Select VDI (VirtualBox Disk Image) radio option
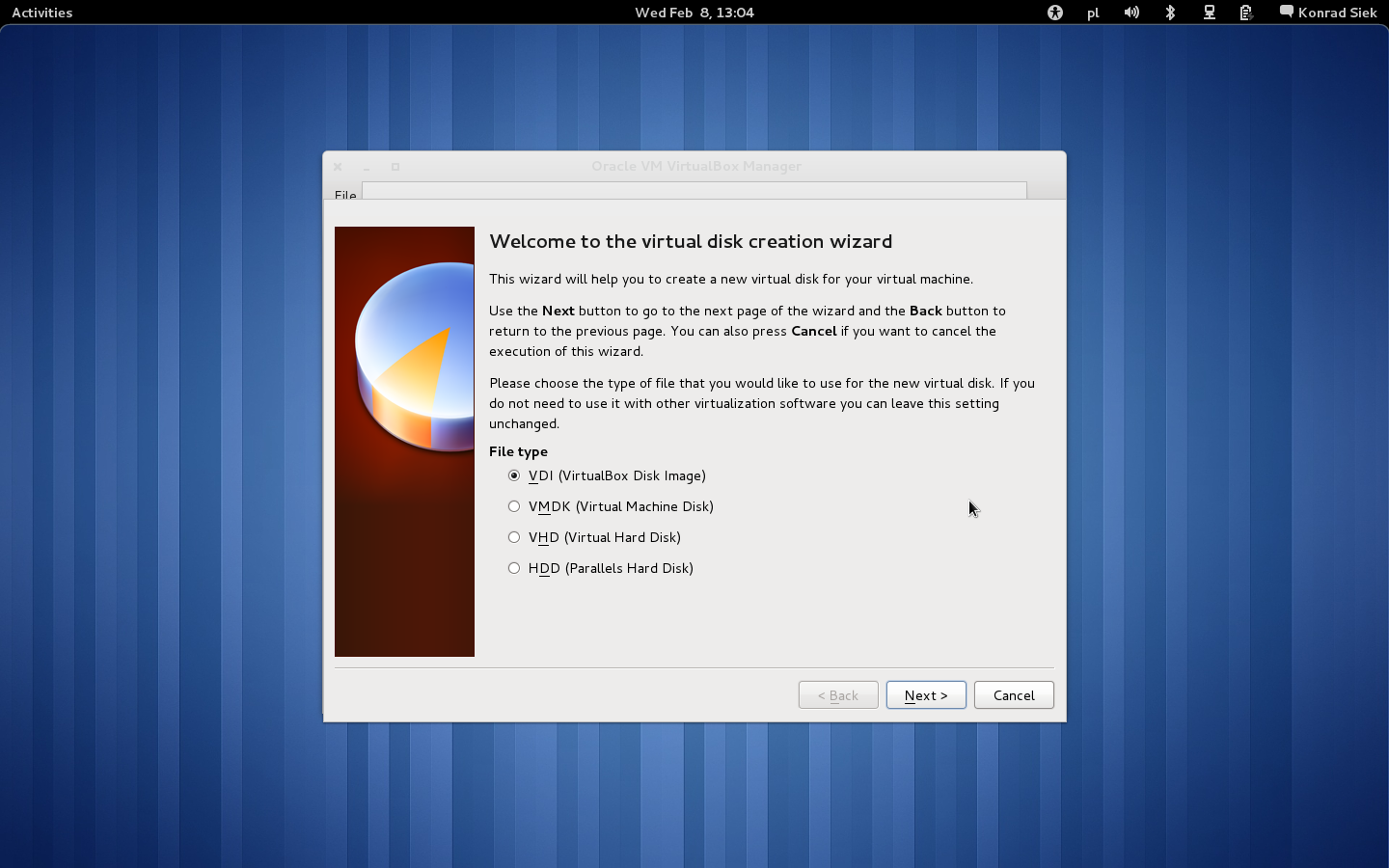This screenshot has height=868, width=1389. (x=607, y=475)
